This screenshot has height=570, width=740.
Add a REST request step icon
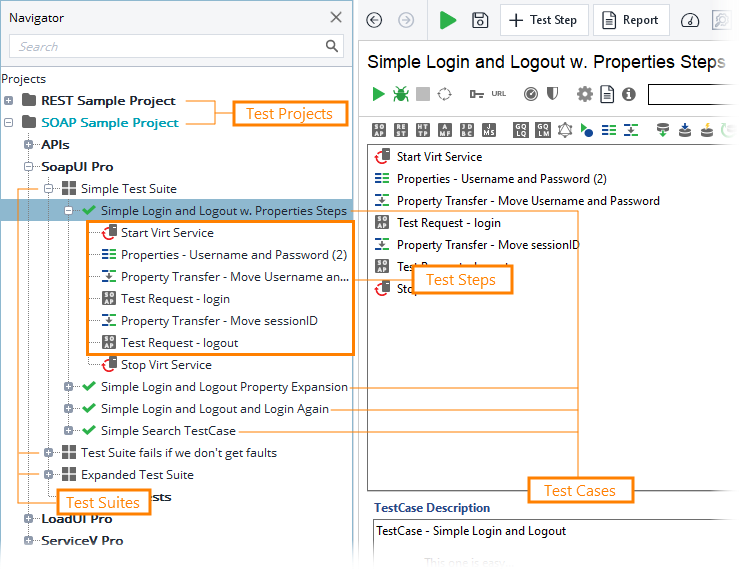401,130
